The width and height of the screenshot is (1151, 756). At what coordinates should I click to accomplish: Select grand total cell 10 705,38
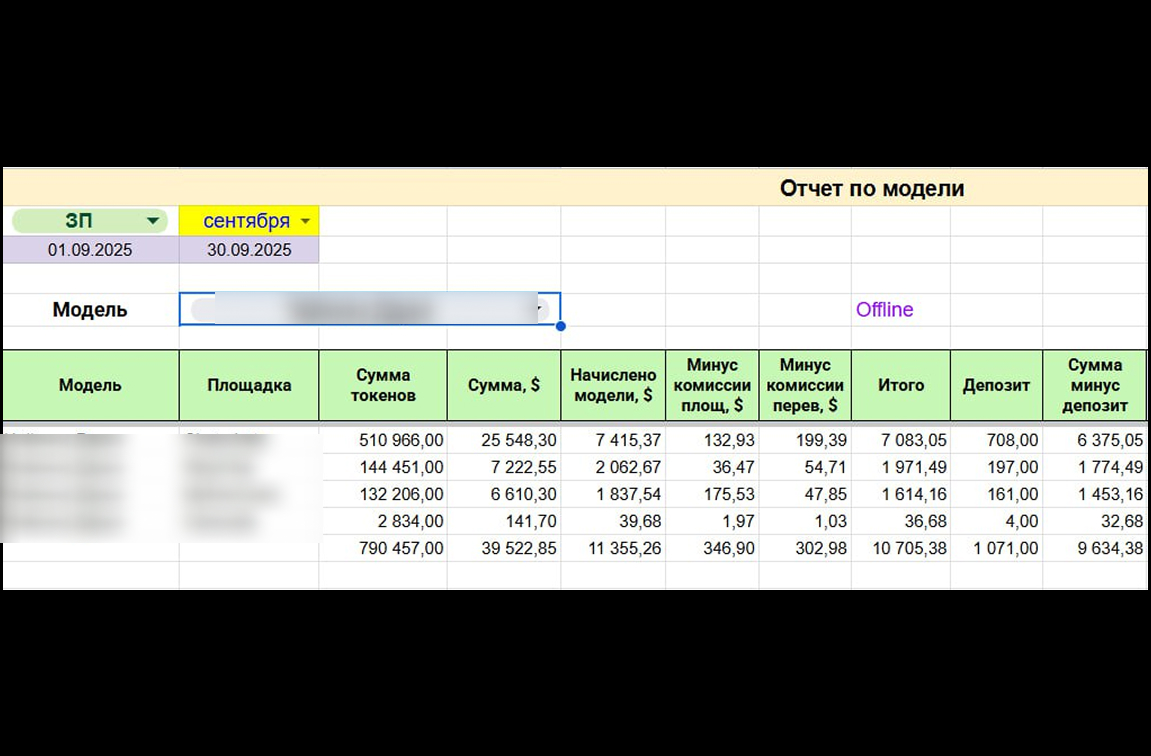tap(901, 549)
